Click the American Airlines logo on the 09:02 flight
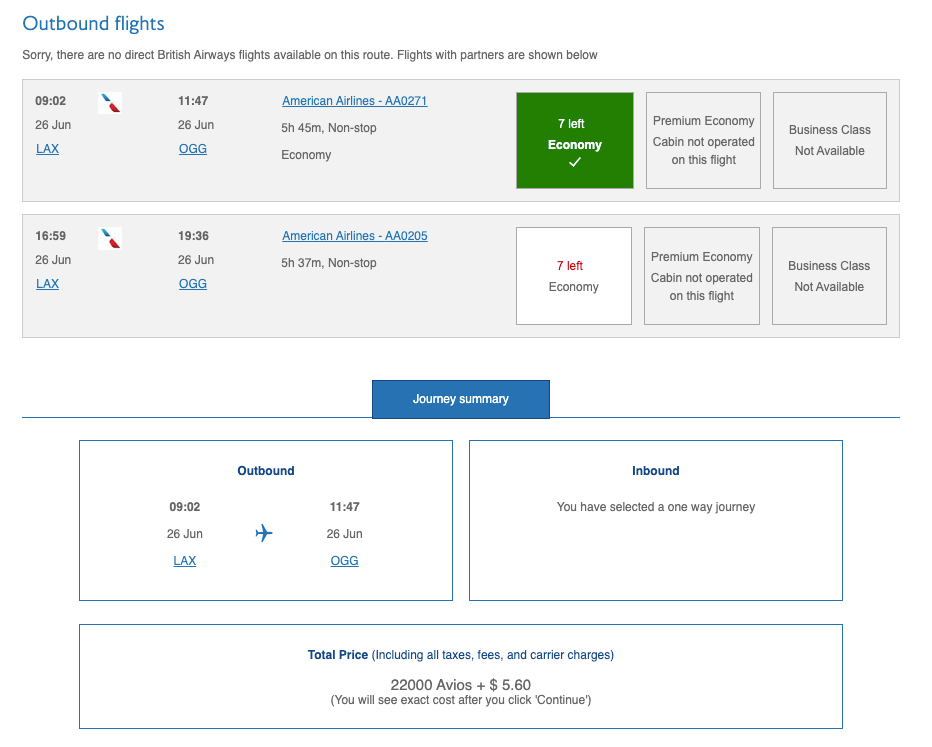This screenshot has height=747, width=932. (111, 103)
